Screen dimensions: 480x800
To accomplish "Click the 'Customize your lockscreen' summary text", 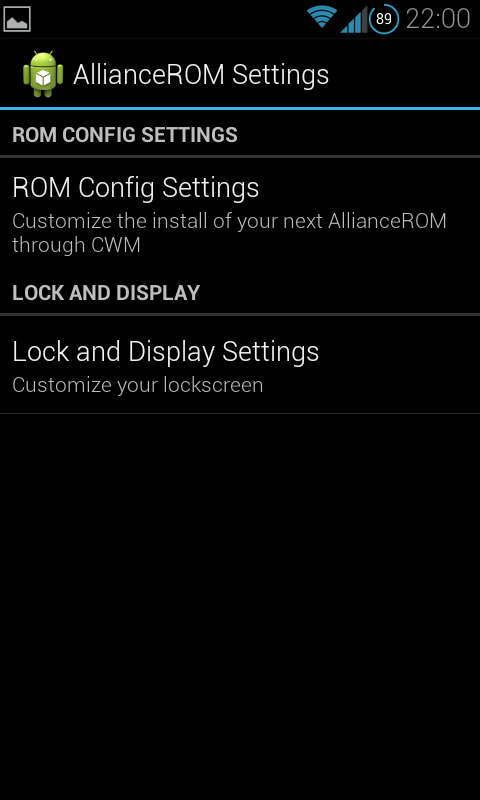I will tap(138, 385).
